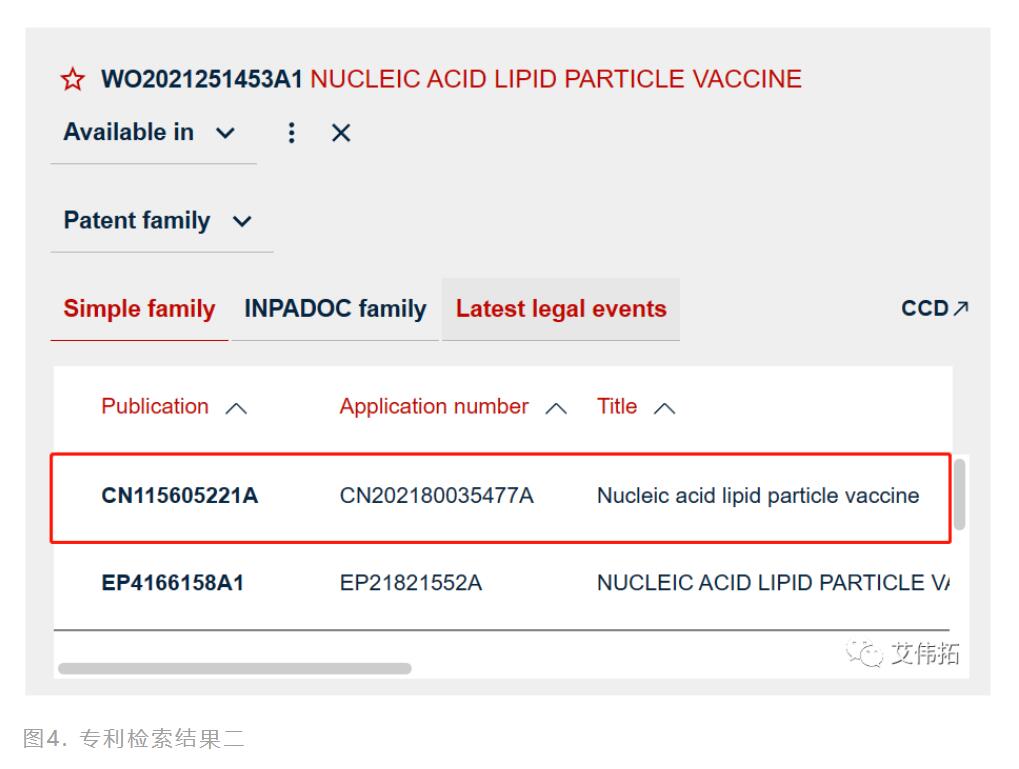Click the vertical scrollbar of family table
The image size is (1019, 769).
pyautogui.click(x=960, y=493)
